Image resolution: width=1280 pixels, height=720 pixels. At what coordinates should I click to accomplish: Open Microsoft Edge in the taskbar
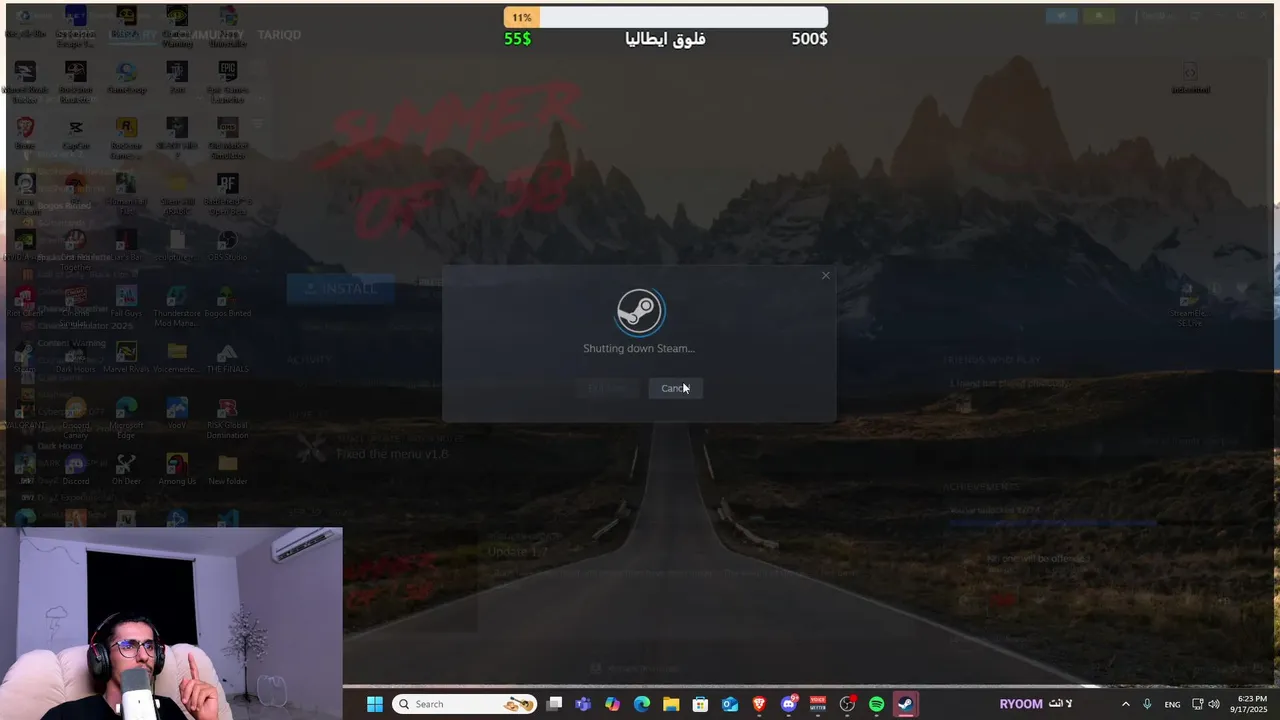[642, 704]
